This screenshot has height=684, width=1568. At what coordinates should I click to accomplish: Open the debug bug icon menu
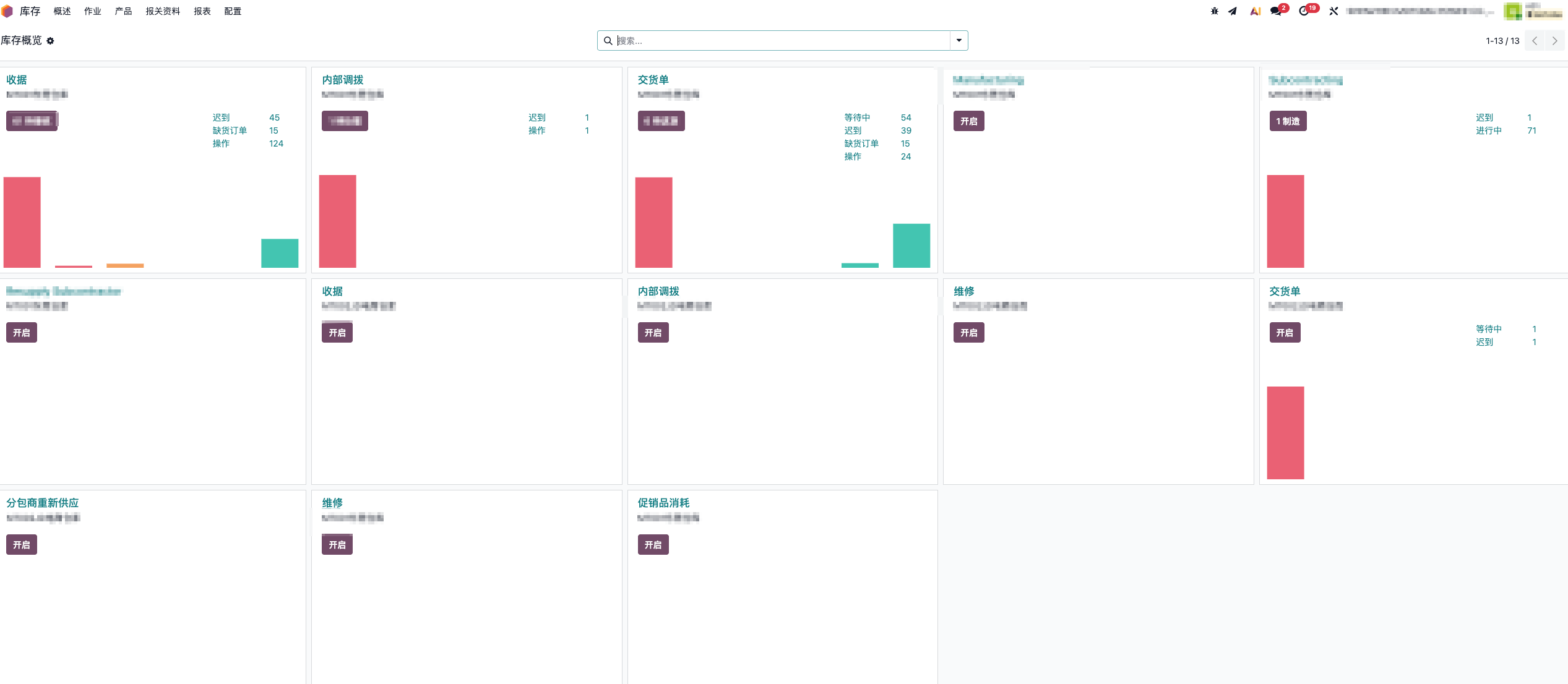tap(1214, 11)
